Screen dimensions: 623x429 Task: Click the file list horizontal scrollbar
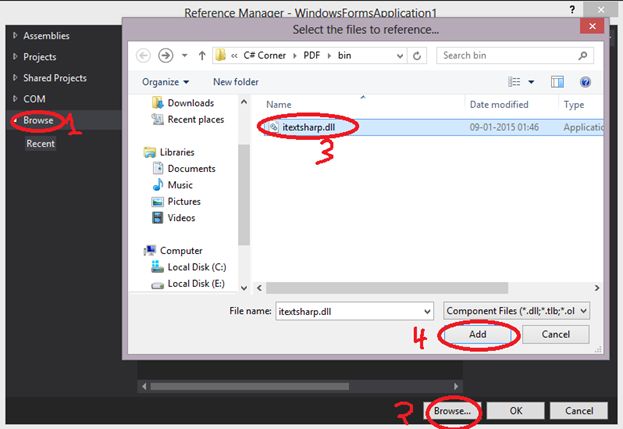(387, 288)
